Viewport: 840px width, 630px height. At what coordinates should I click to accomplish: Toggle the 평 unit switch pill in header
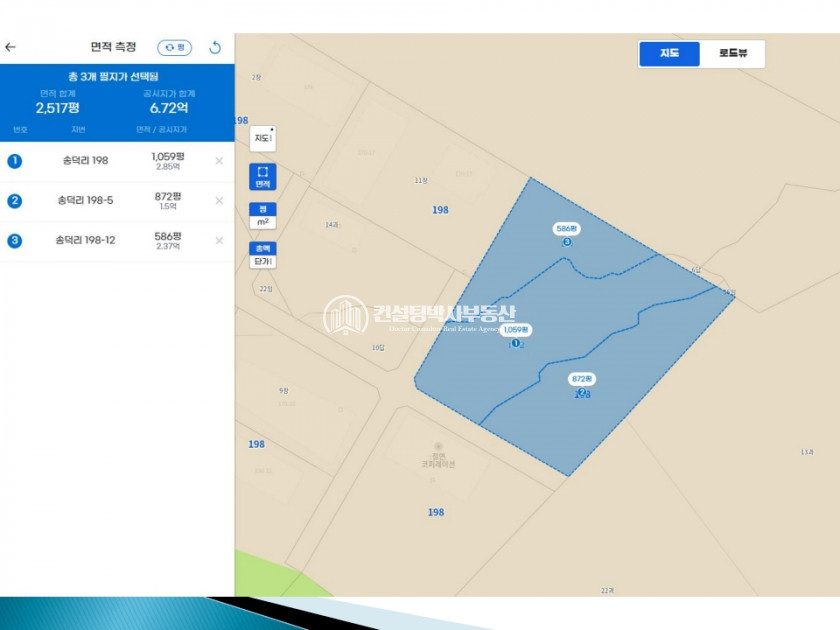click(174, 47)
